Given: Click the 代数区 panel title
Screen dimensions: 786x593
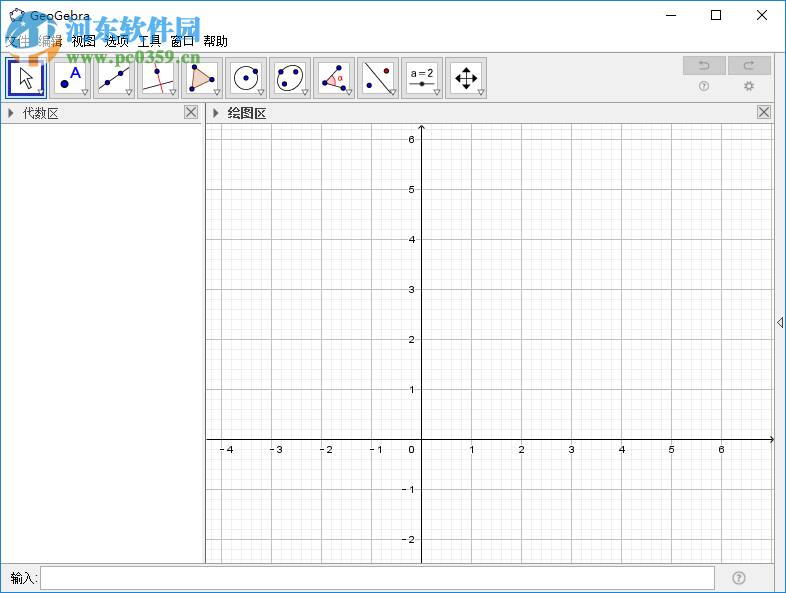Looking at the screenshot, I should tap(41, 113).
